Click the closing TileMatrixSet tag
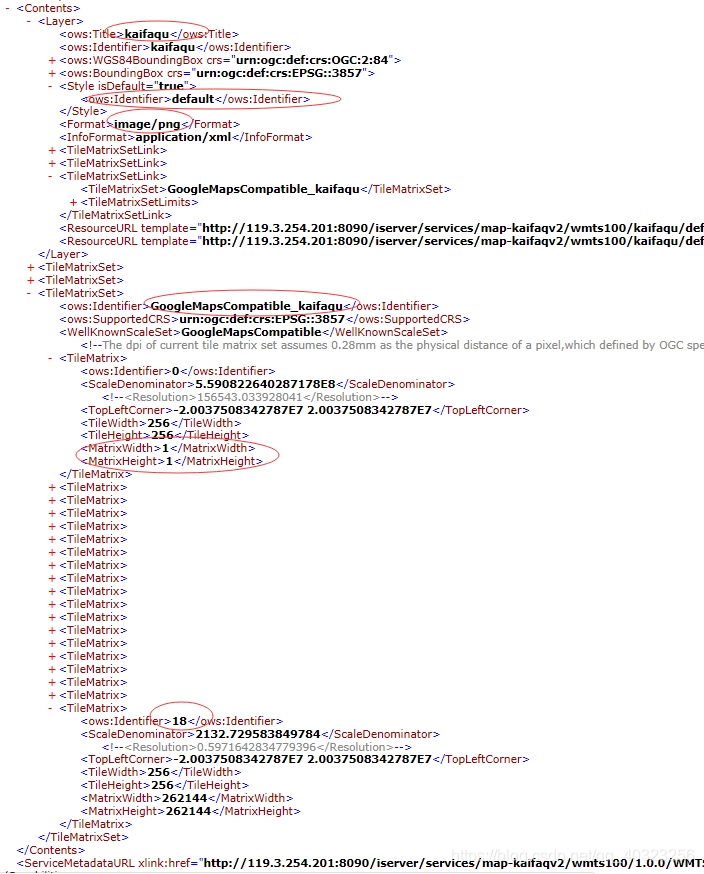 pyautogui.click(x=83, y=837)
